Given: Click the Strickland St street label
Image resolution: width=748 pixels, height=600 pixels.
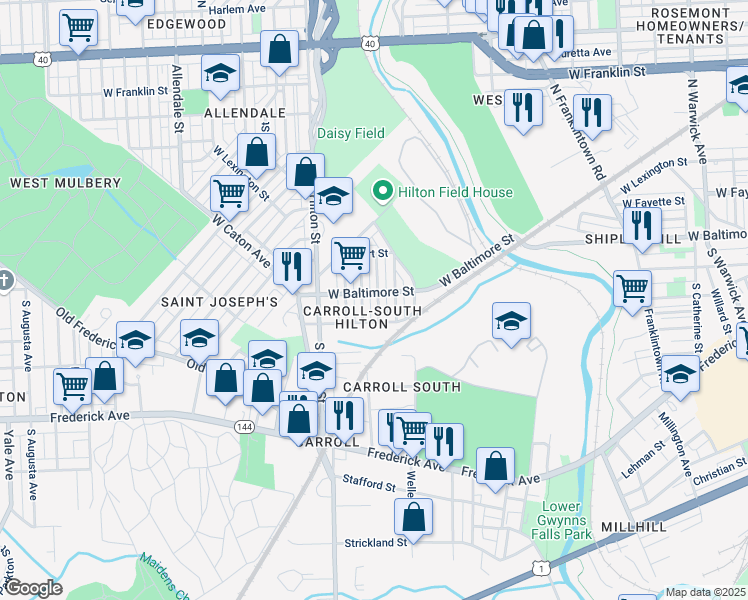Looking at the screenshot, I should [376, 543].
